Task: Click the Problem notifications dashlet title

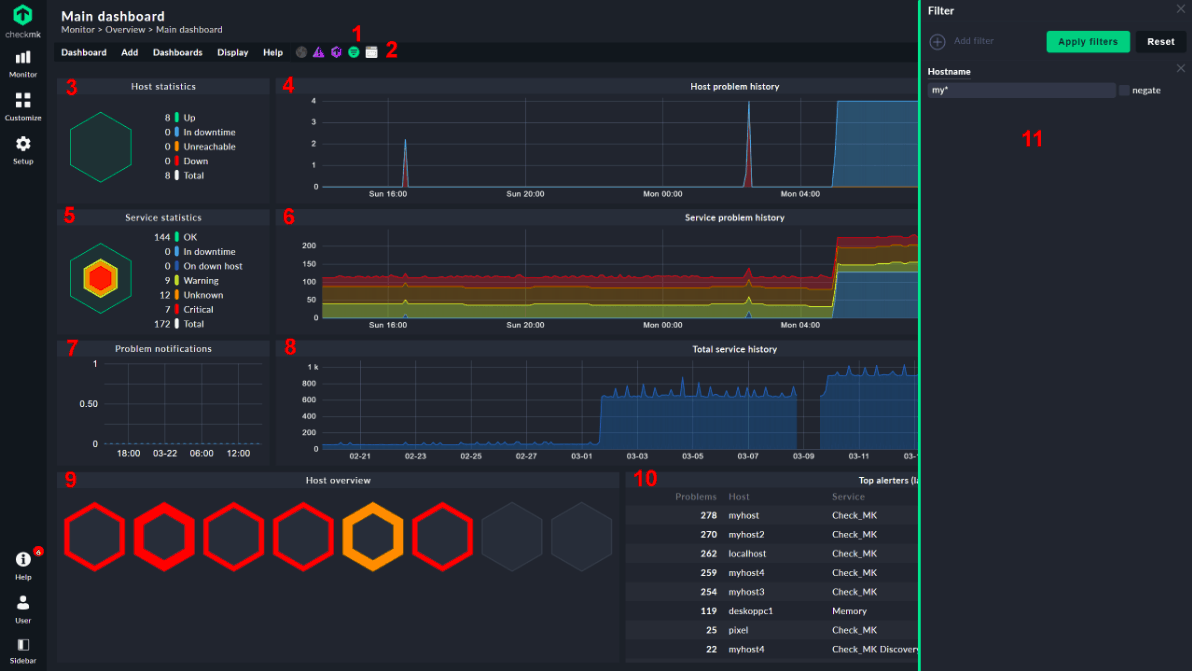Action: point(163,349)
